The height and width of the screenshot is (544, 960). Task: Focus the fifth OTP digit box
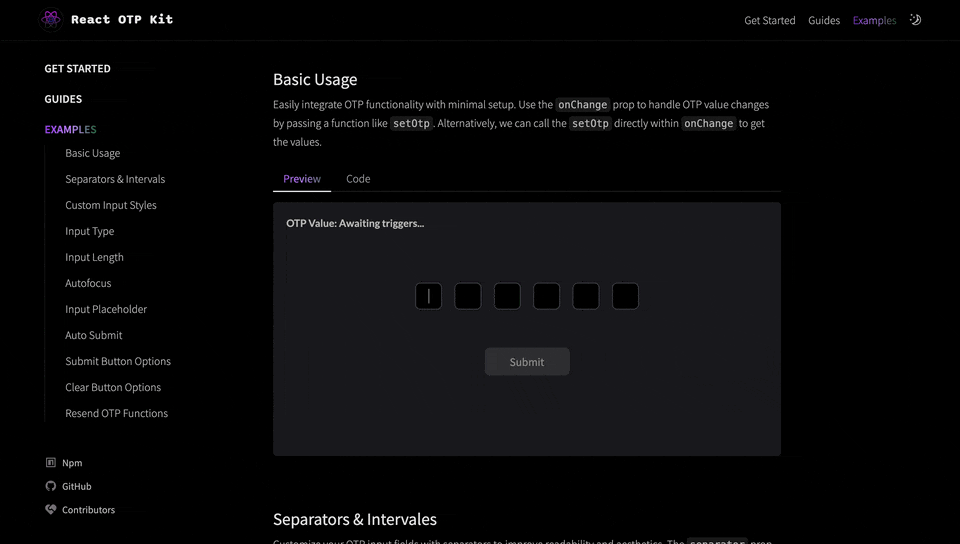coord(586,296)
